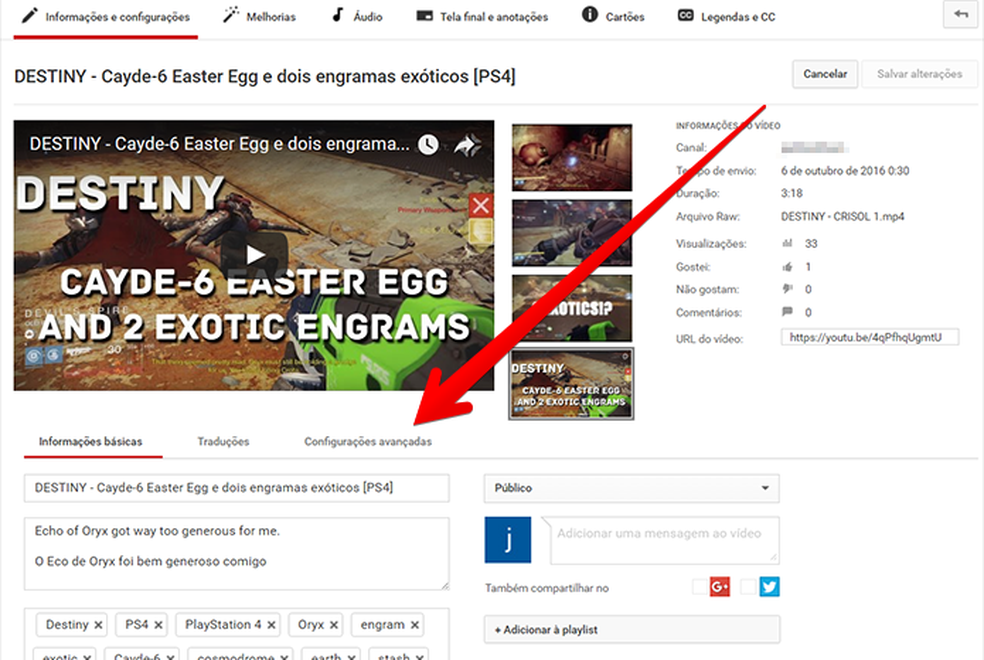The image size is (984, 660).
Task: Open the Melhorias tab
Action: pos(259,16)
